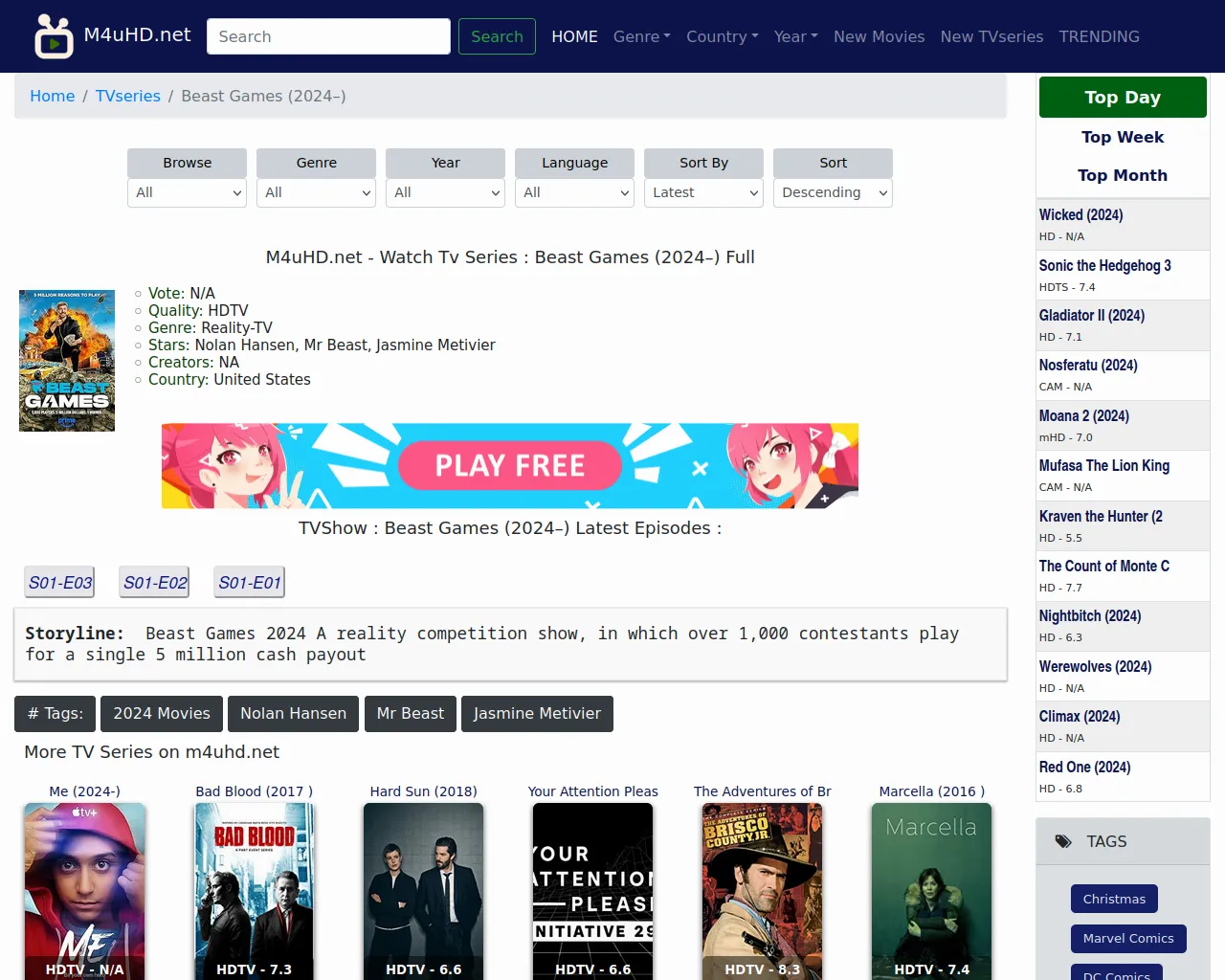Click the M4uHD.net brand name text
The height and width of the screenshot is (980, 1225).
(138, 34)
